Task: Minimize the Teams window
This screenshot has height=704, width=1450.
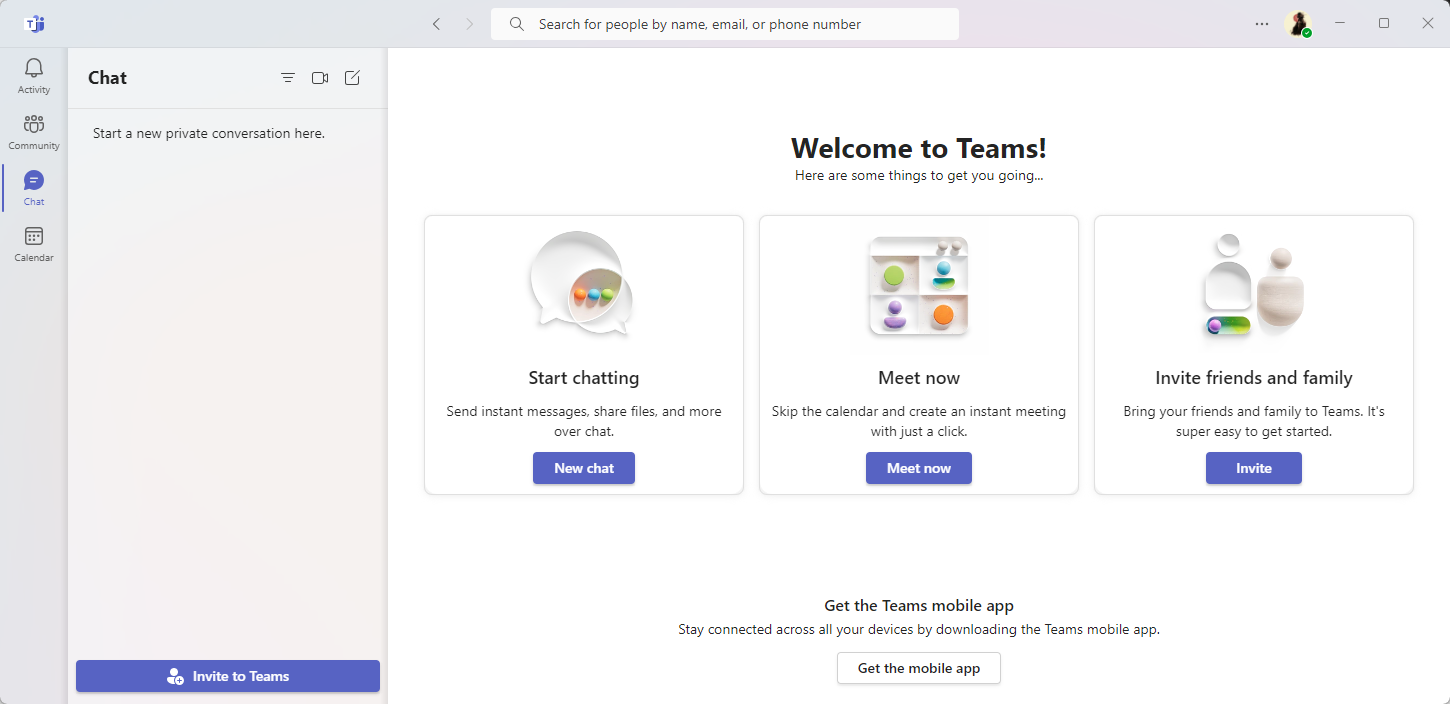Action: tap(1340, 23)
